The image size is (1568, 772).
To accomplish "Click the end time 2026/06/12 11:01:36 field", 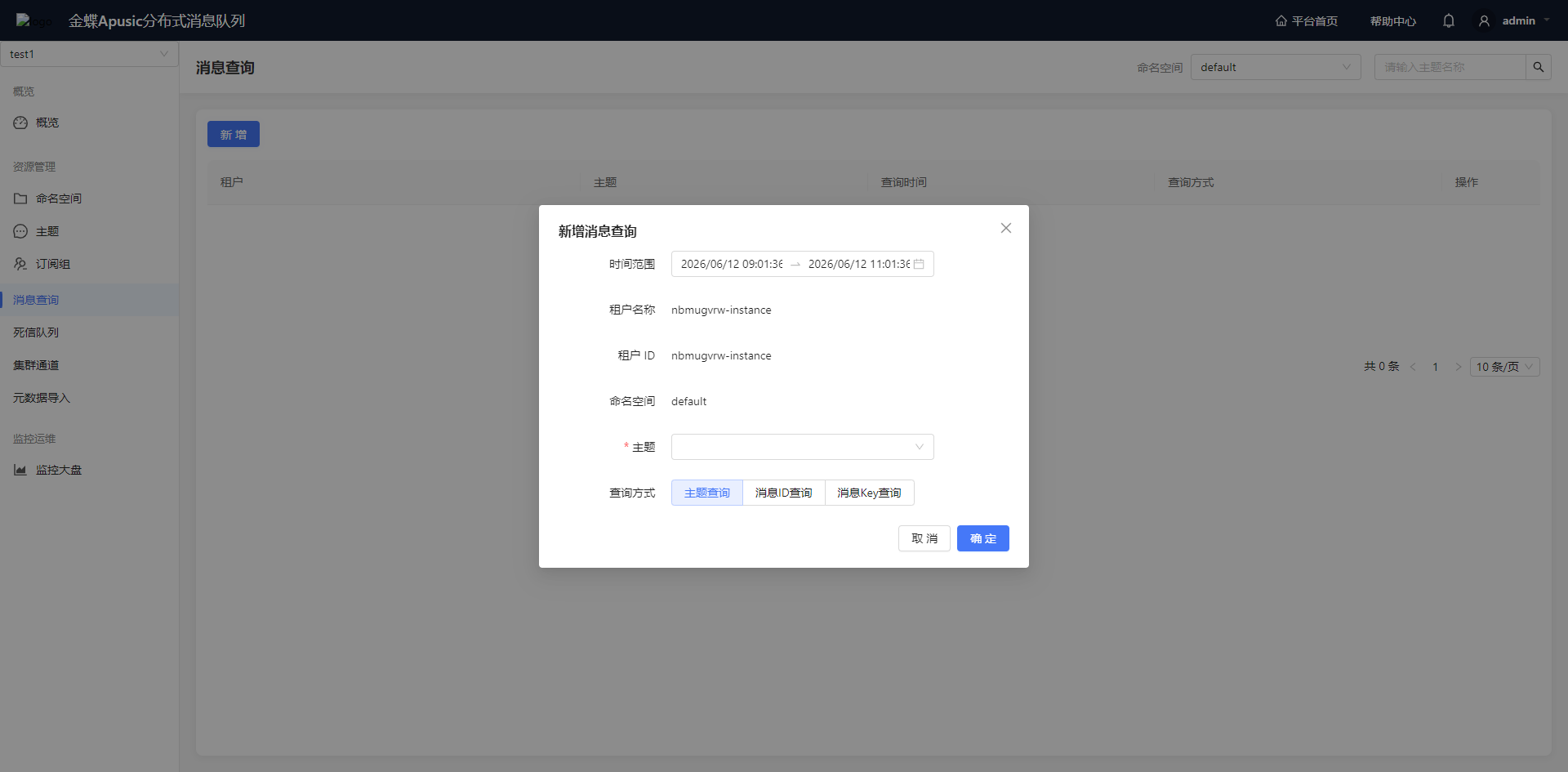I will point(859,264).
